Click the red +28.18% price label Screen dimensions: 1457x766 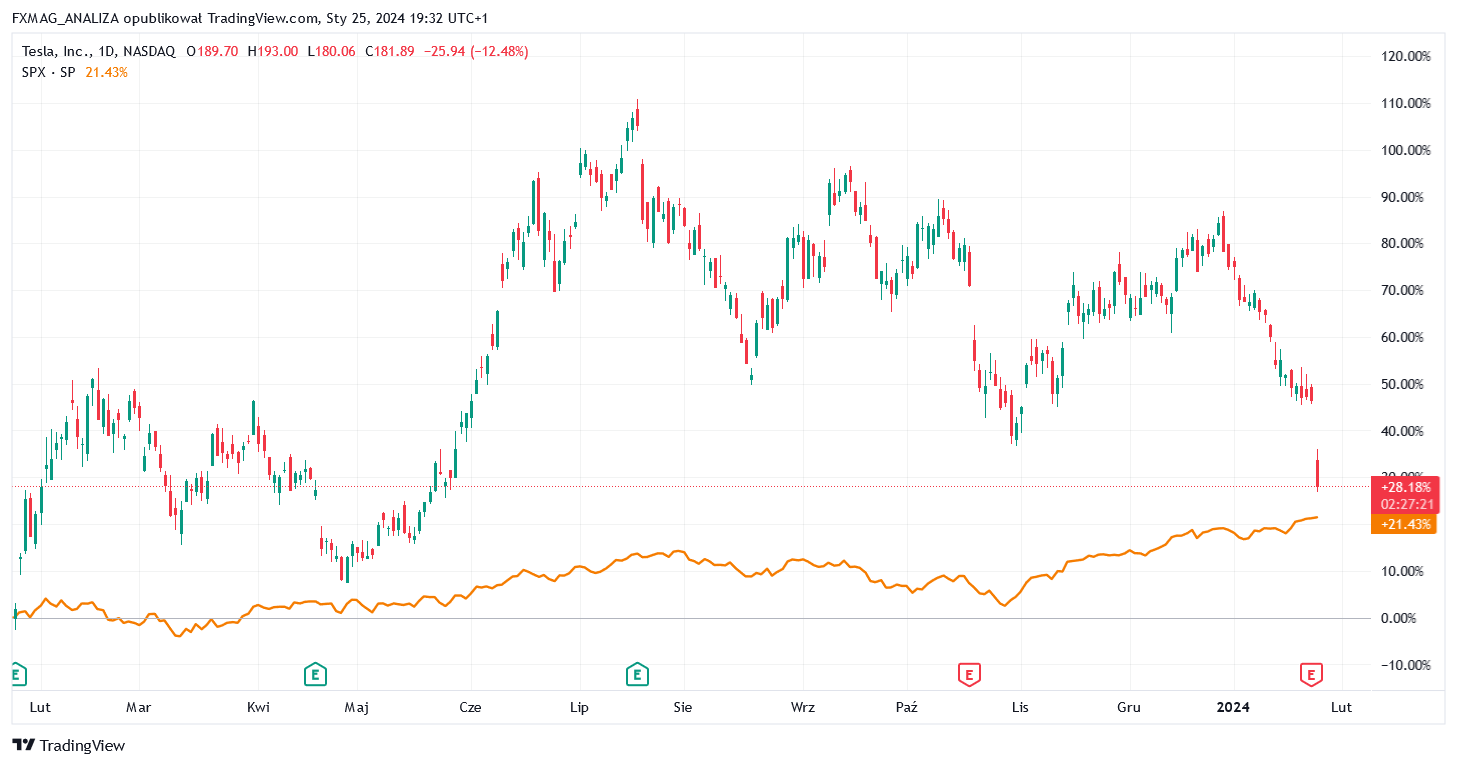[x=1407, y=486]
